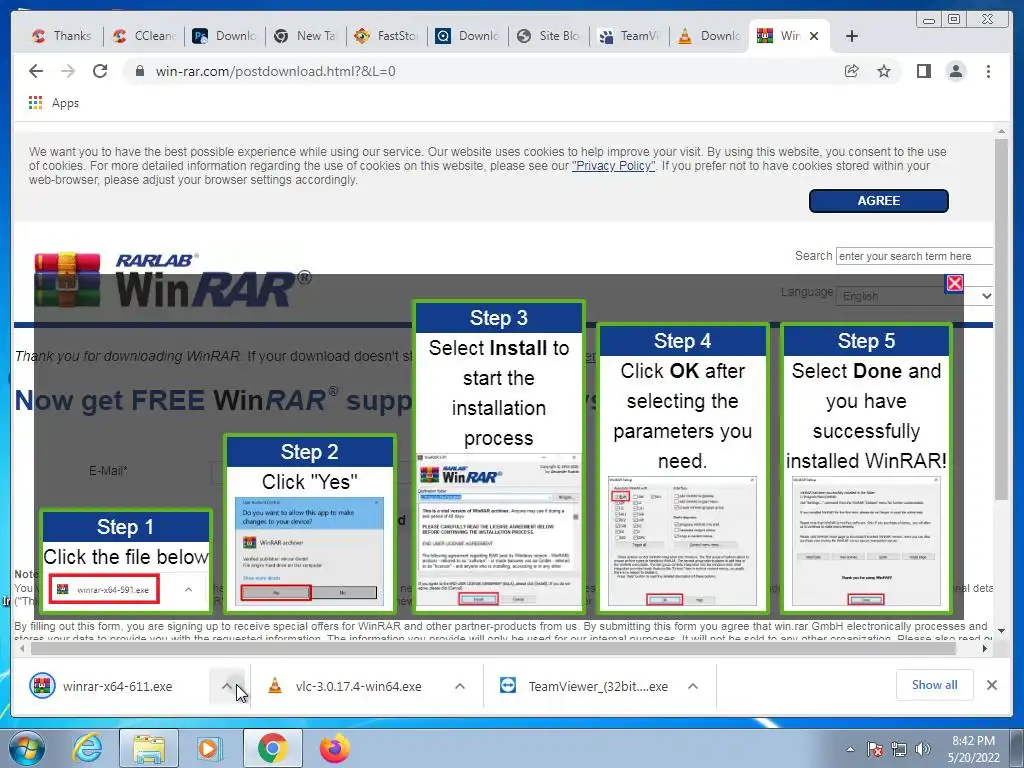Click the Step 5 done screenshot
Viewport: 1024px width, 768px height.
click(x=866, y=541)
